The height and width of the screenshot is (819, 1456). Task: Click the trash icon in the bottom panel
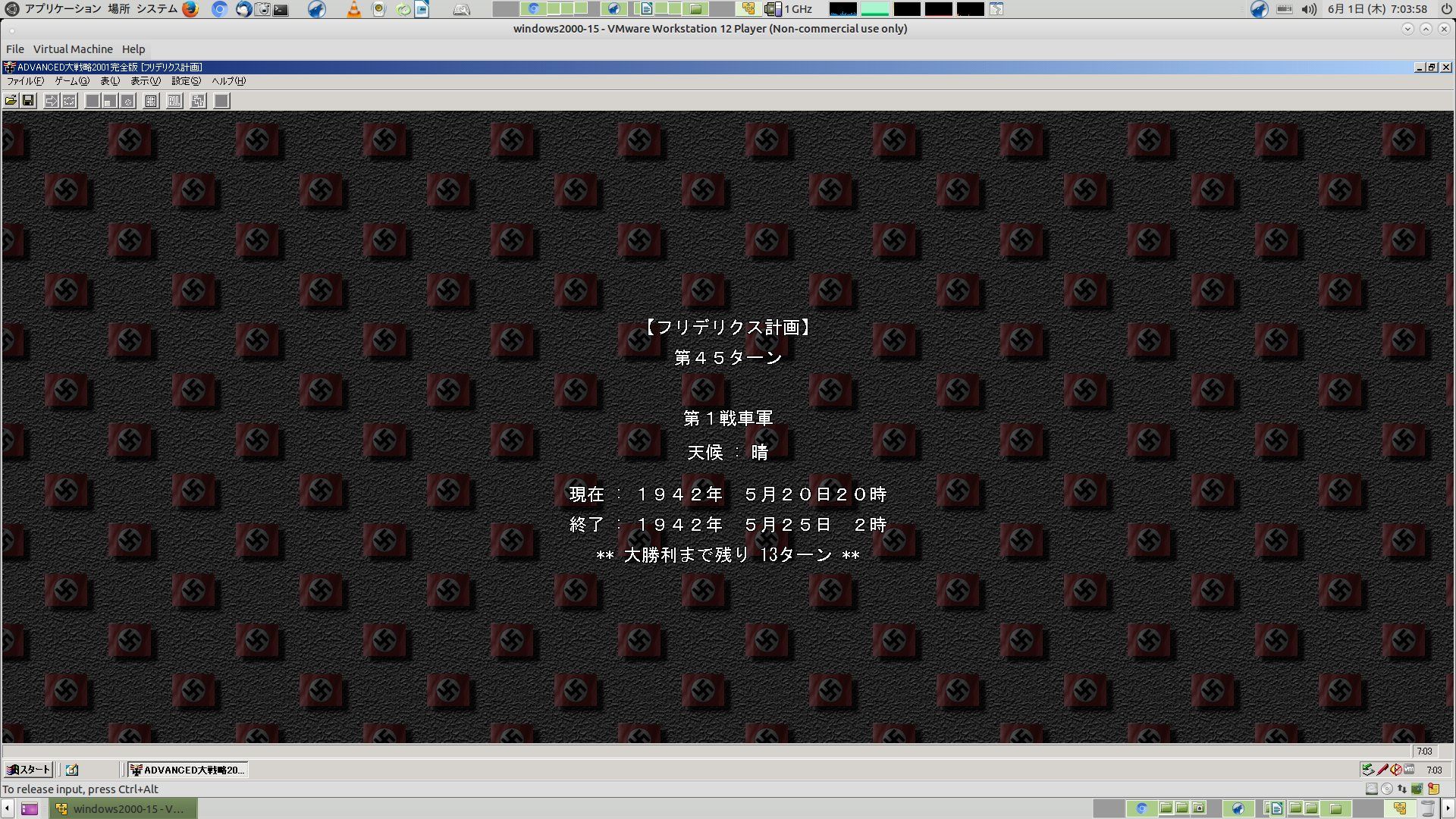coord(1427,808)
